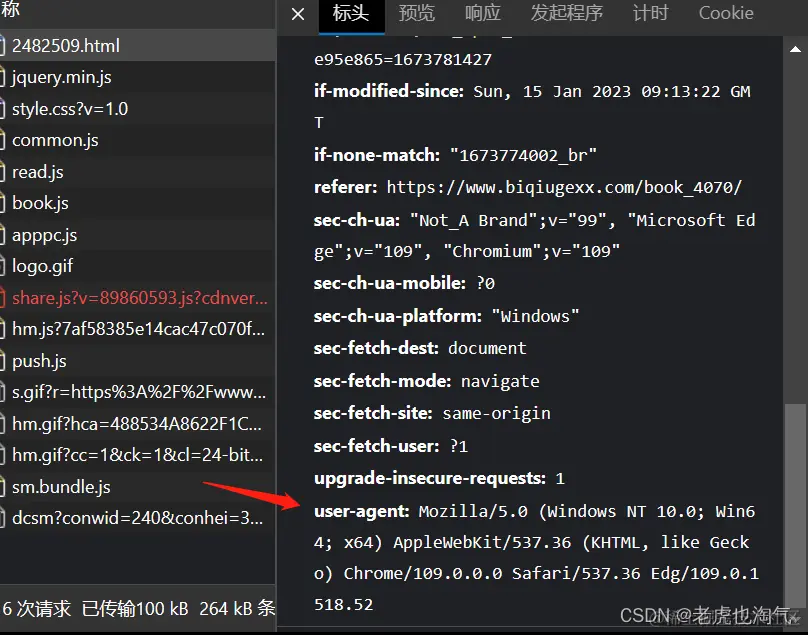Select the red share.js failed request
This screenshot has height=635, width=808.
[138, 298]
